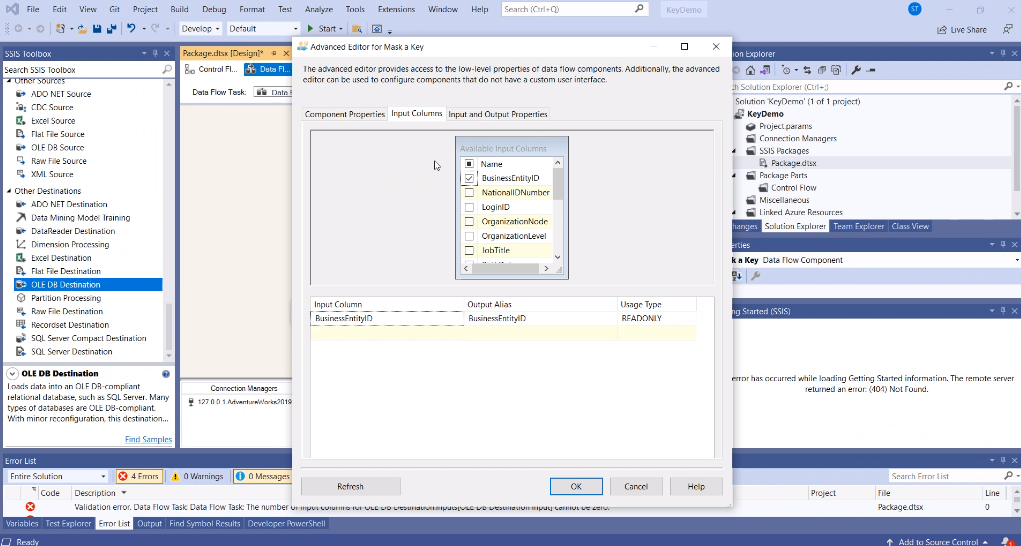
Task: Check the NationalIDNumber checkbox
Action: (469, 193)
